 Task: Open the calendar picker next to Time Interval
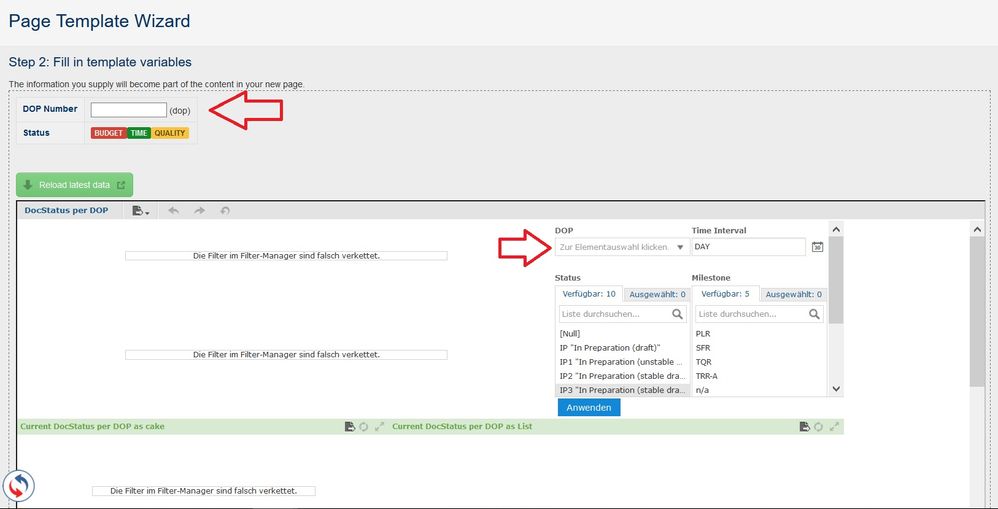click(818, 247)
